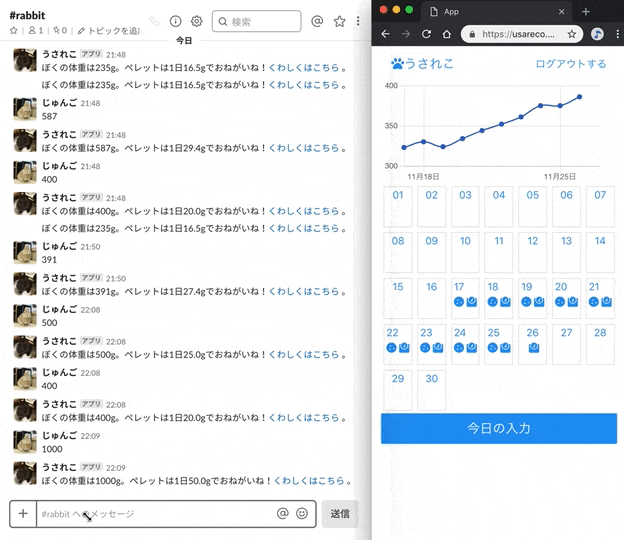Click face icon on day 18
Image resolution: width=624 pixels, height=540 pixels.
pos(493,302)
